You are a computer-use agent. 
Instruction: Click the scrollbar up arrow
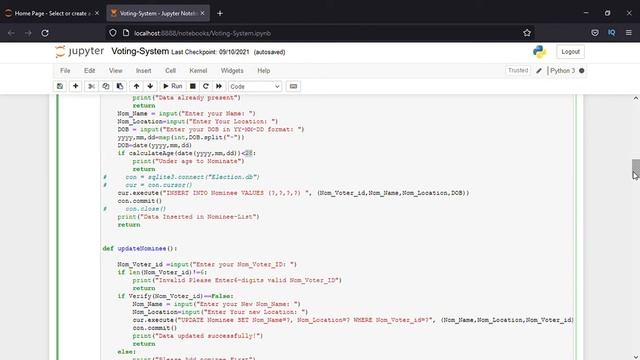pyautogui.click(x=636, y=98)
